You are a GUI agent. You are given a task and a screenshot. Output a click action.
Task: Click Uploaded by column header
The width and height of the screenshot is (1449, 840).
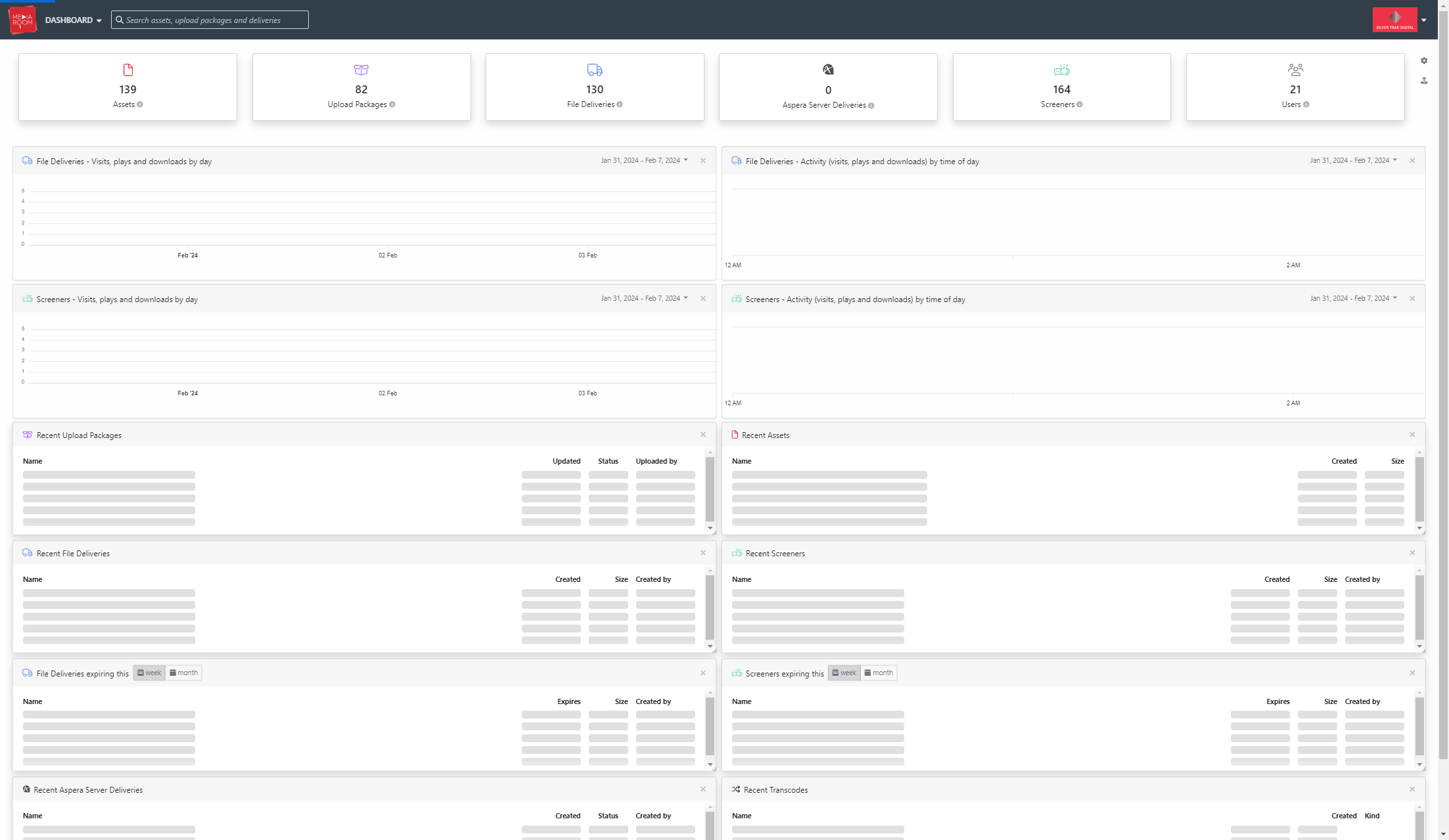[x=656, y=461]
